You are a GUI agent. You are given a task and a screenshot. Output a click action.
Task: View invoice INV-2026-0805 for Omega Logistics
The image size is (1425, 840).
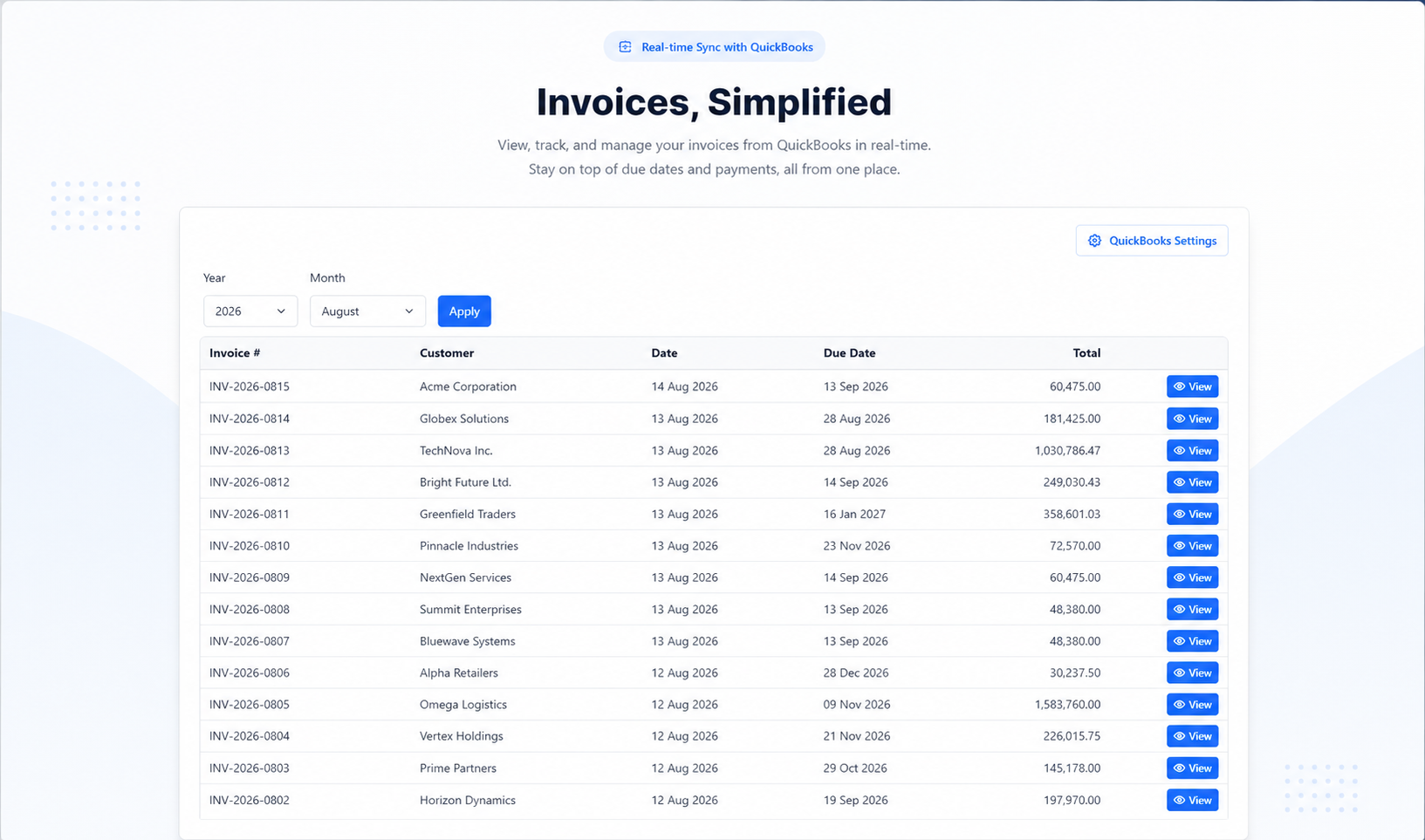click(x=1192, y=705)
